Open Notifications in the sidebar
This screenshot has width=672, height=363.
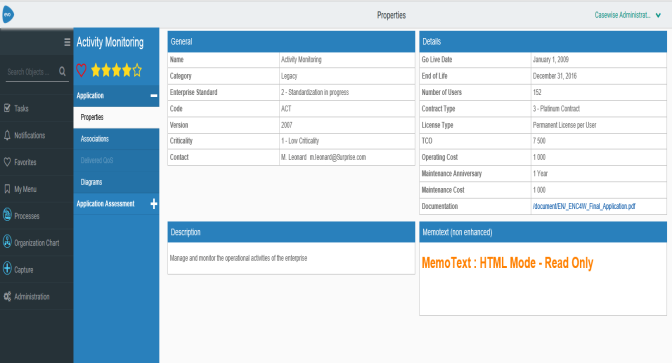click(x=36, y=135)
